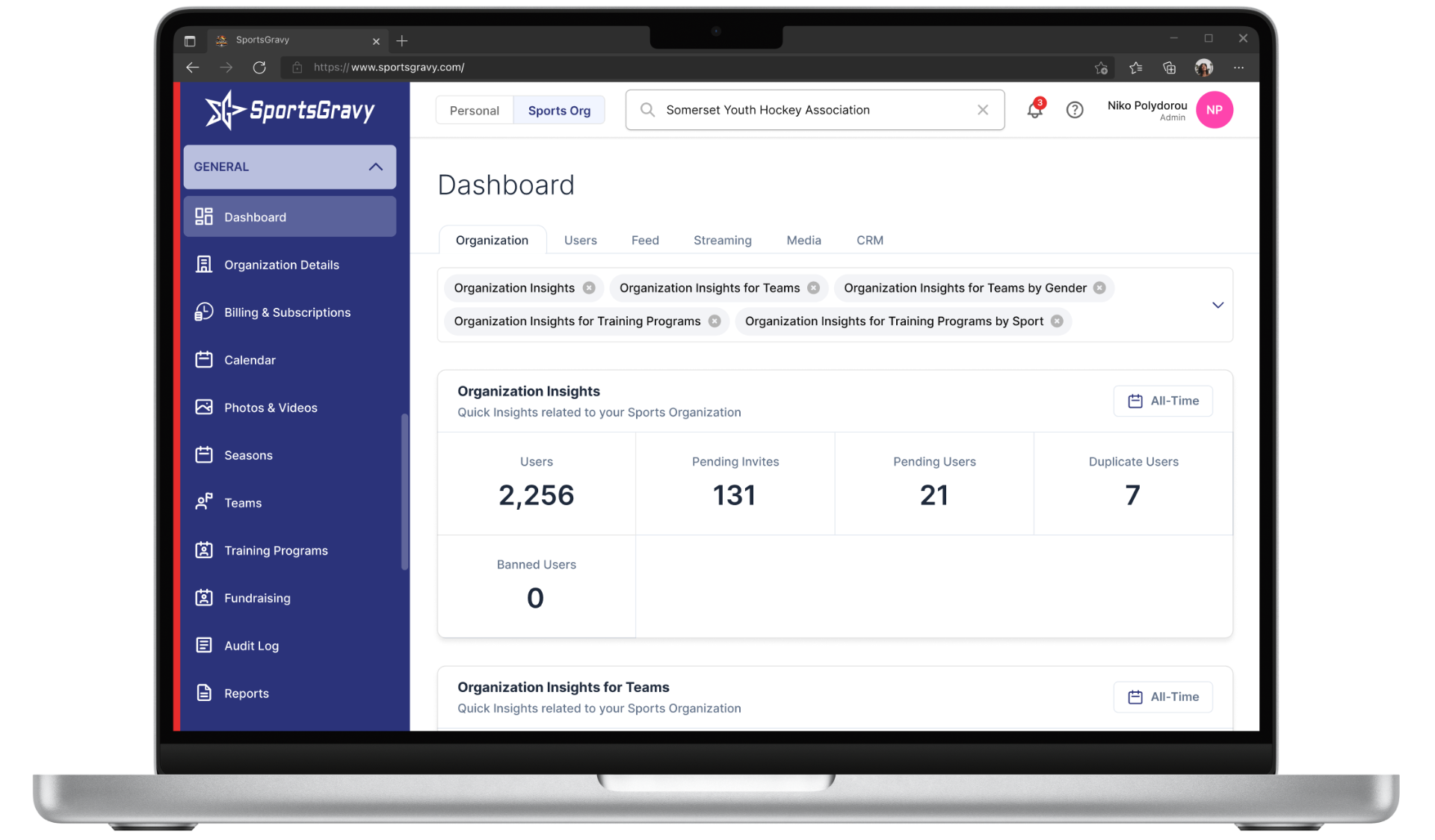The height and width of the screenshot is (840, 1435).
Task: Click the SportsGravy logo
Action: click(x=290, y=111)
